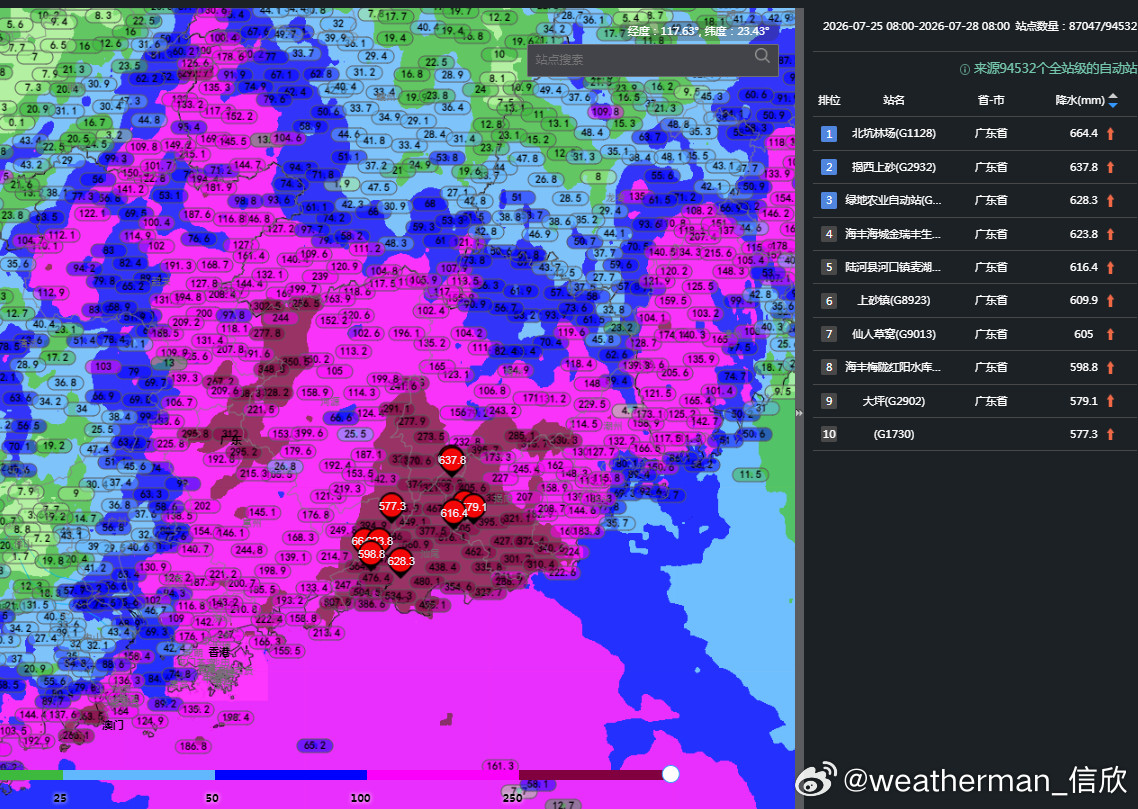Click the blue rank 2 badge
The width and height of the screenshot is (1138, 809).
tap(829, 167)
